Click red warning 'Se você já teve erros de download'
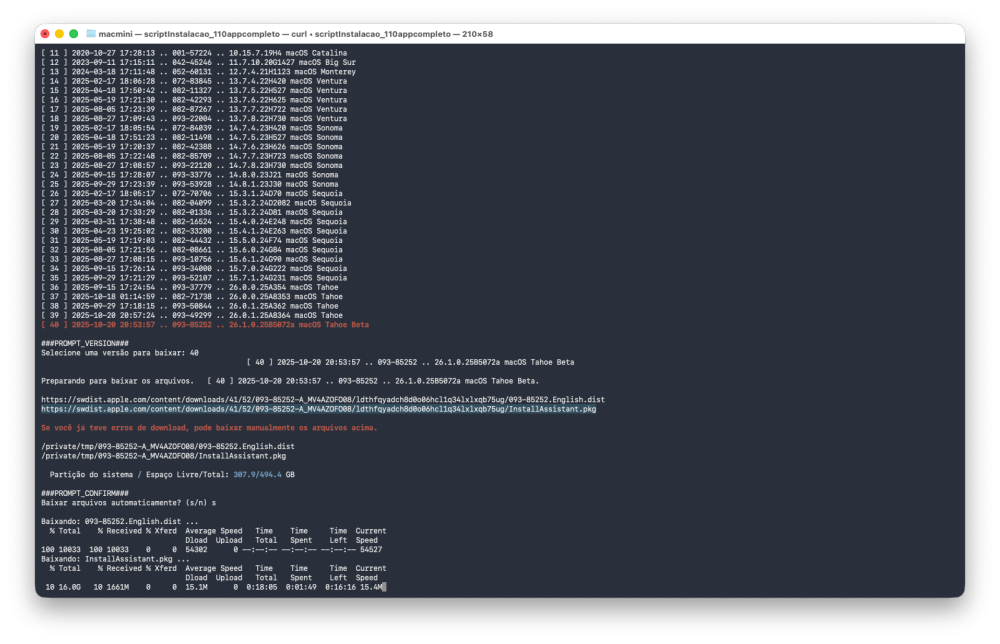 pos(209,428)
